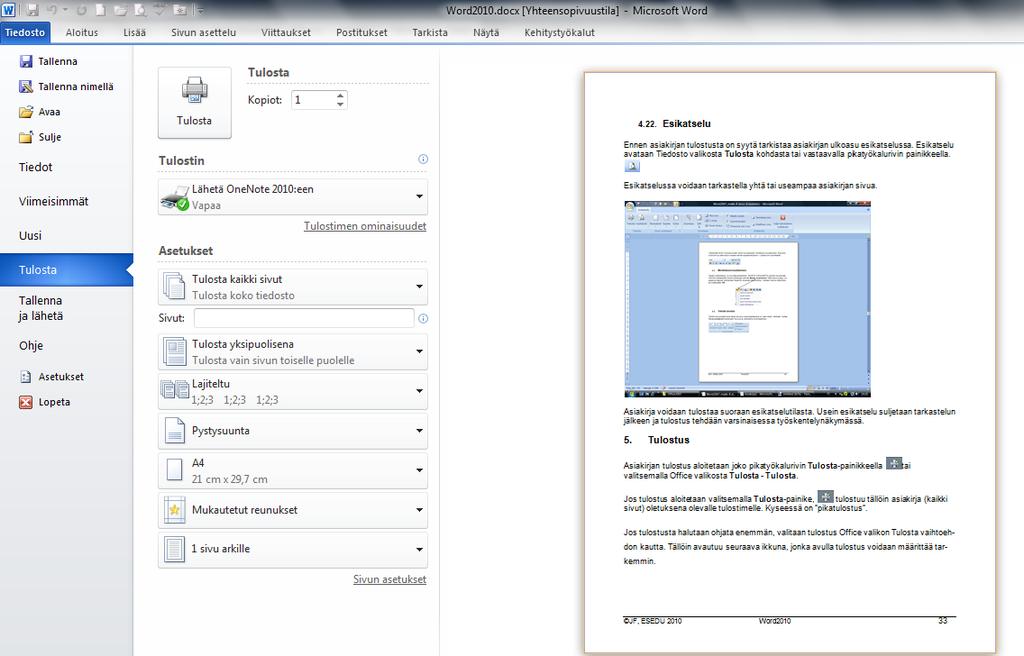This screenshot has height=656, width=1024.
Task: Open the Tulostimen ominaisuudet link
Action: tap(365, 226)
